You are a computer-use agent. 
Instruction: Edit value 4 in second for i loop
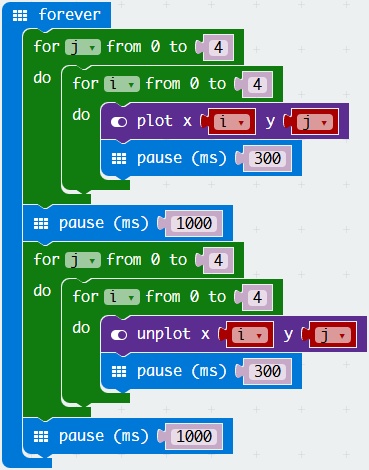pyautogui.click(x=257, y=297)
